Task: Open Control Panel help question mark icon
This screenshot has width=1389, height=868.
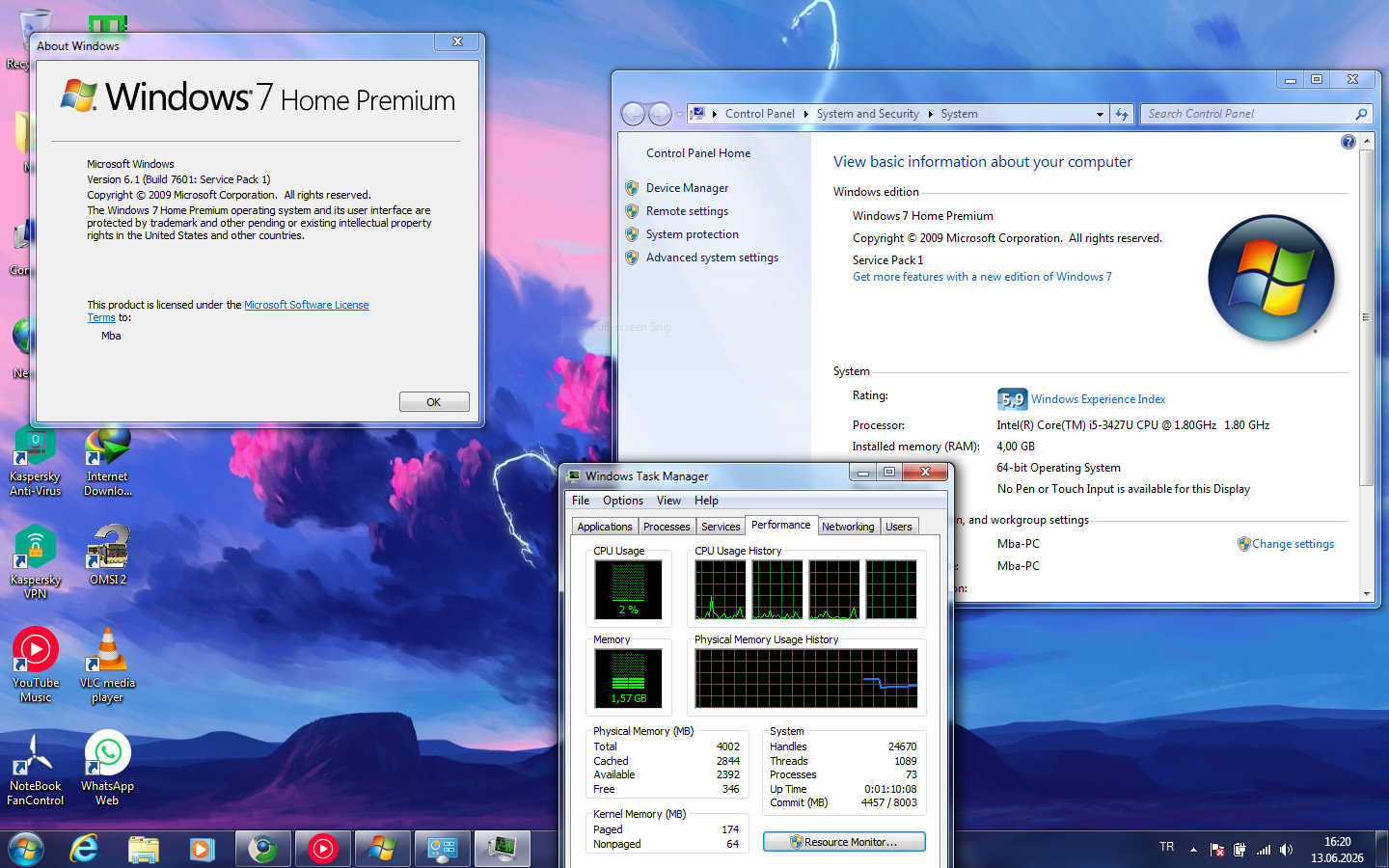Action: (x=1348, y=142)
